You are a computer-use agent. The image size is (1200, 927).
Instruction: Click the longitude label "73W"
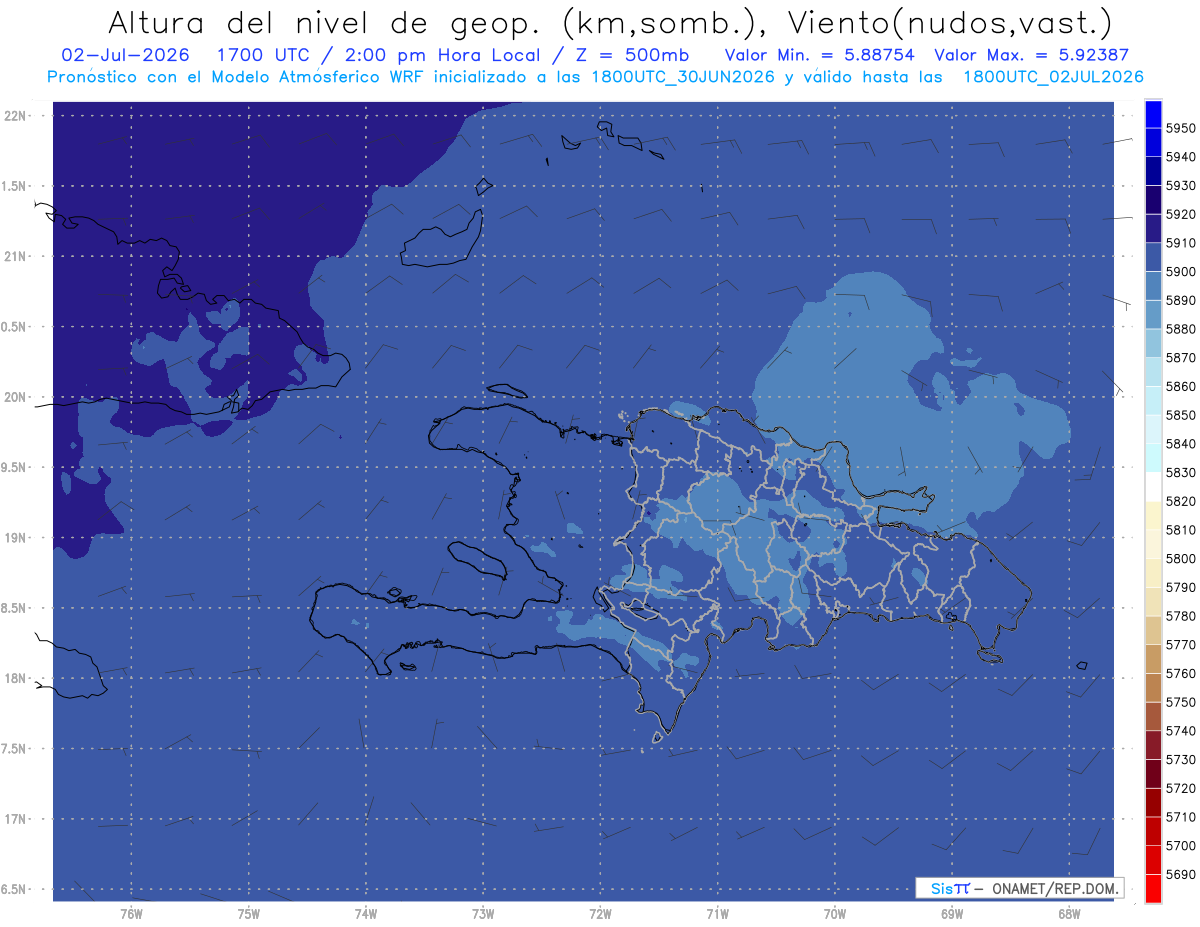(483, 914)
